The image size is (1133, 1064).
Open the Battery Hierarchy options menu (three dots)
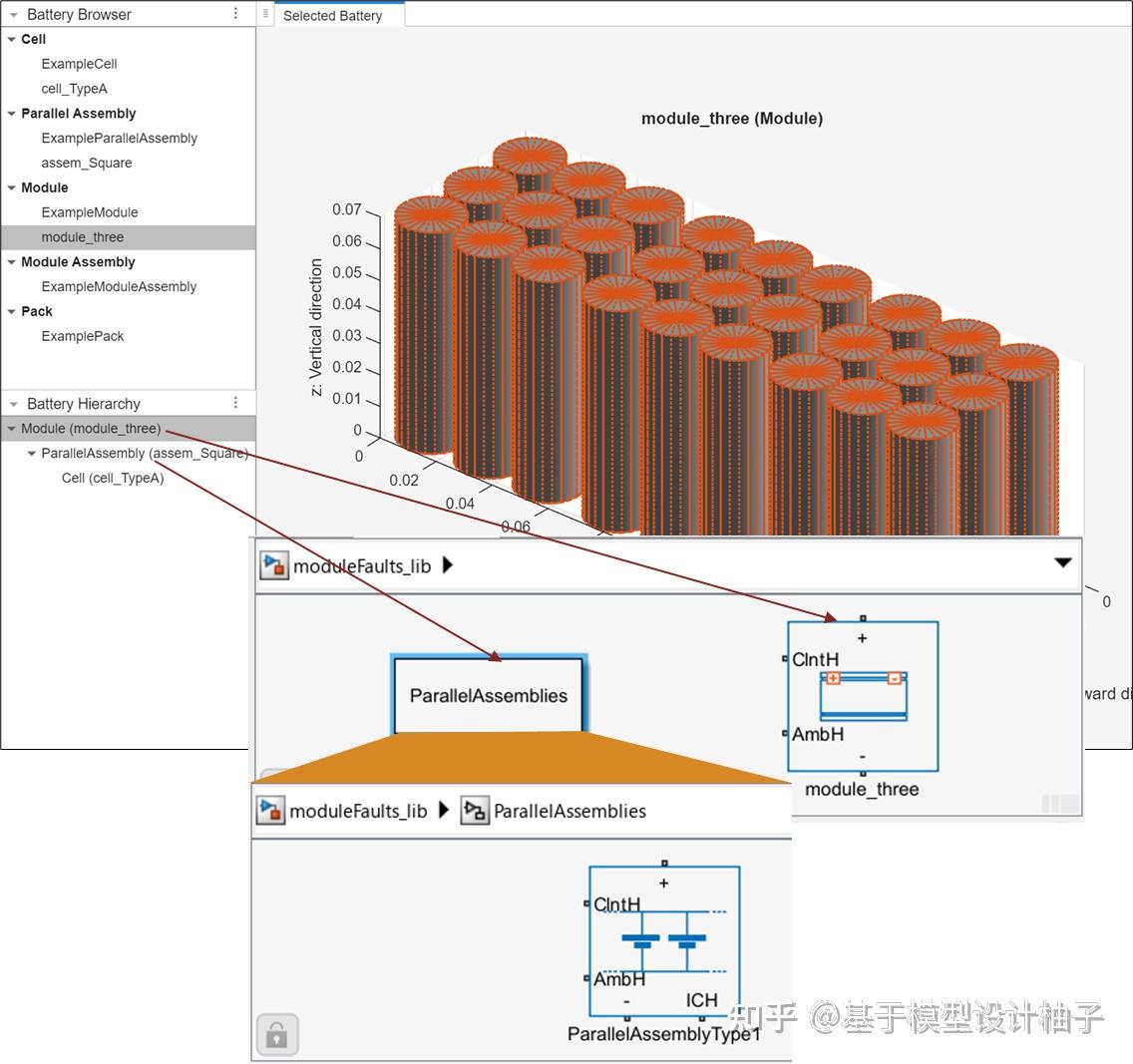[x=235, y=403]
